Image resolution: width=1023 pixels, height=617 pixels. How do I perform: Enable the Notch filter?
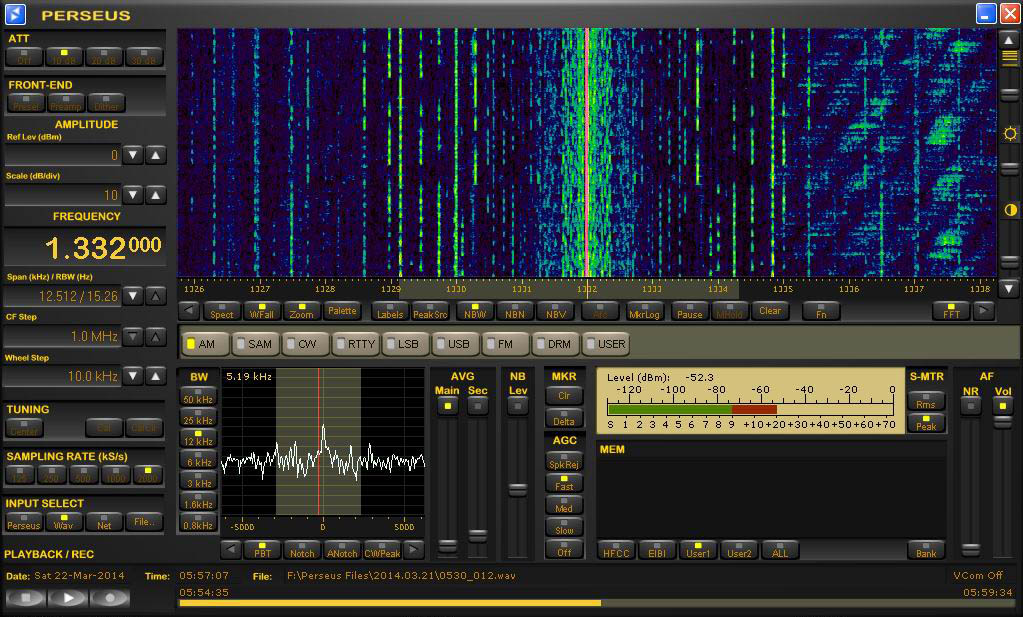coord(302,550)
